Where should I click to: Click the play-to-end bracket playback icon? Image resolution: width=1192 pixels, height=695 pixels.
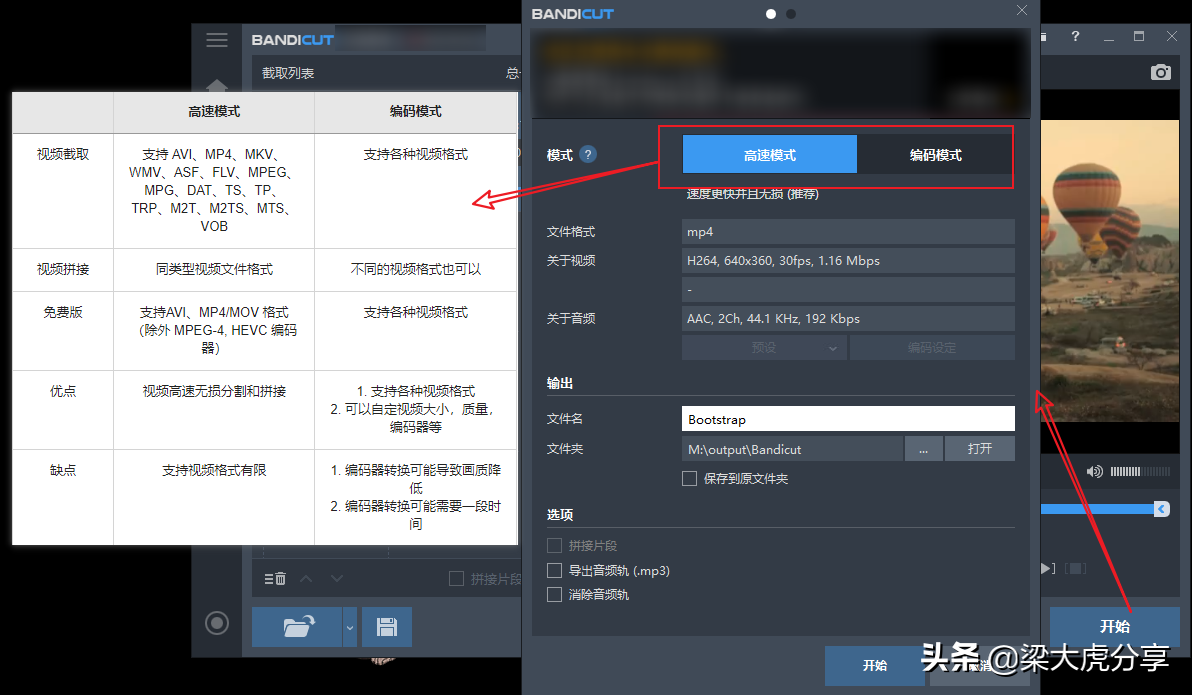1048,568
